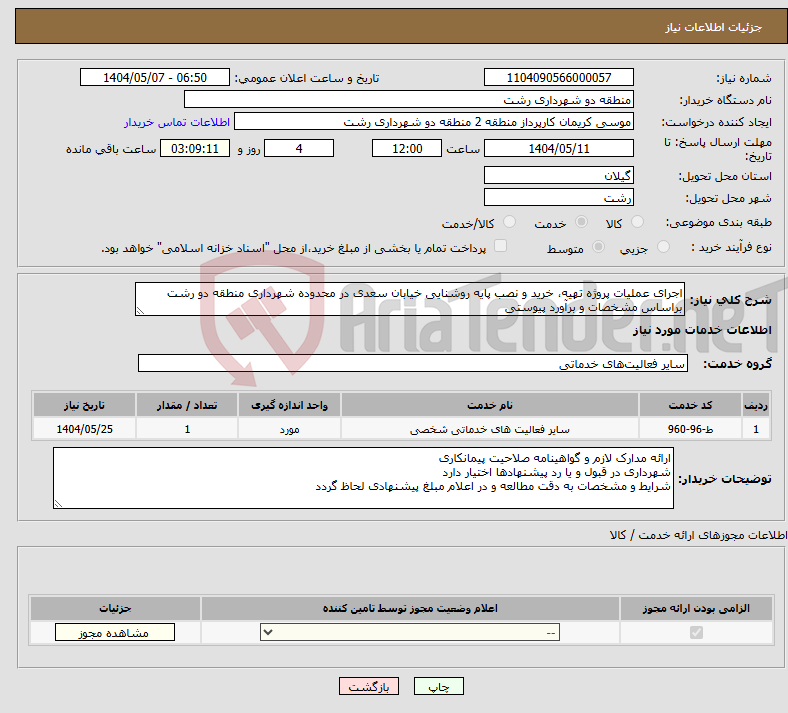
Task: Click the need number field 1104090566000057
Action: click(559, 77)
